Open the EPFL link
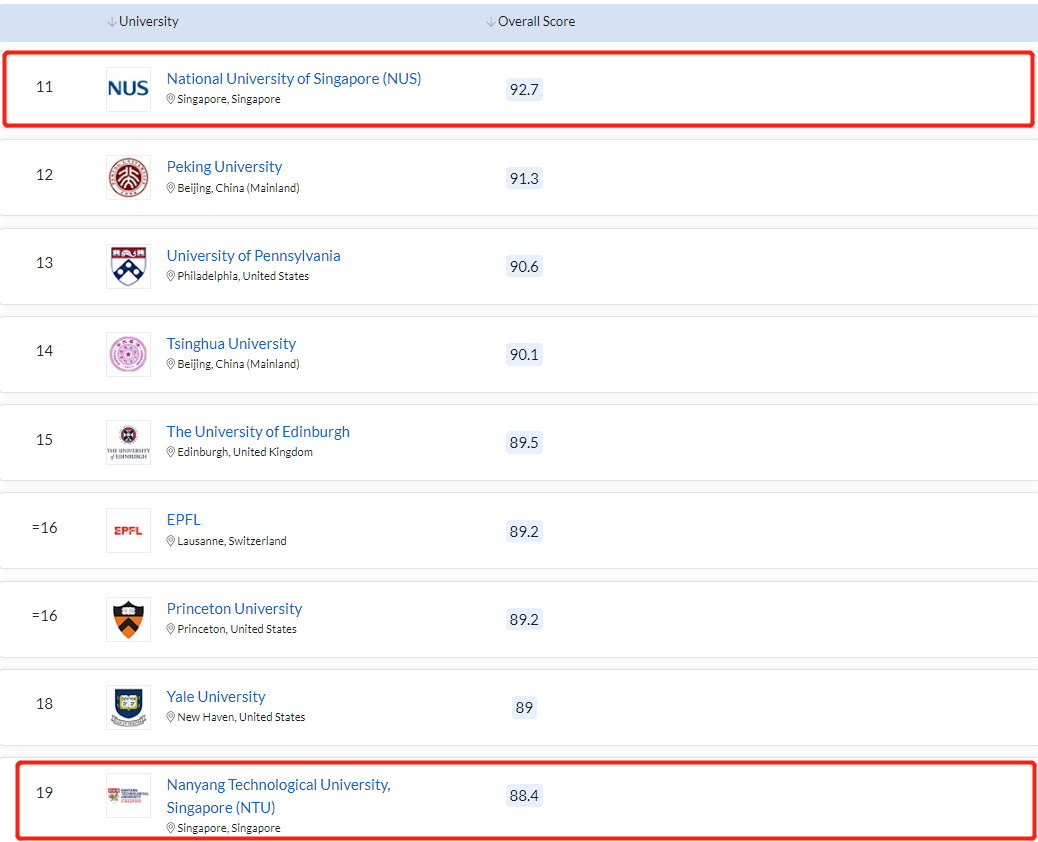 183,520
